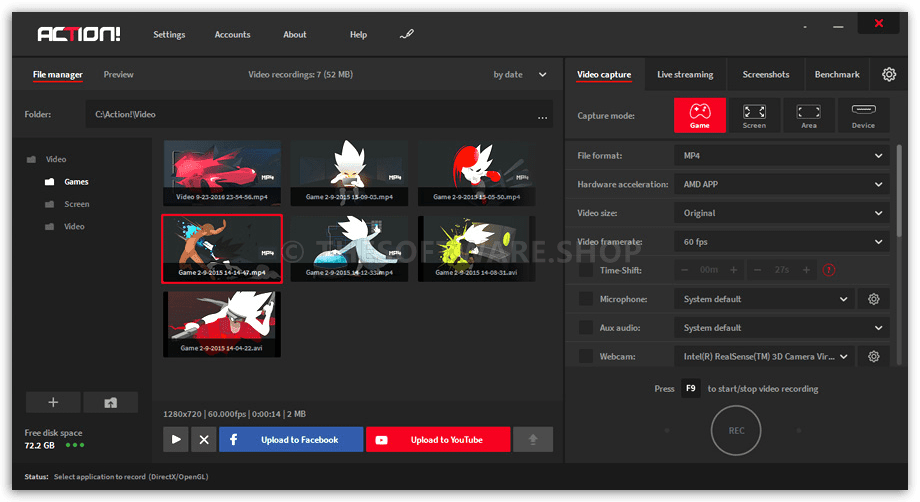
Task: Select the Screen folder in tree
Action: [67, 204]
